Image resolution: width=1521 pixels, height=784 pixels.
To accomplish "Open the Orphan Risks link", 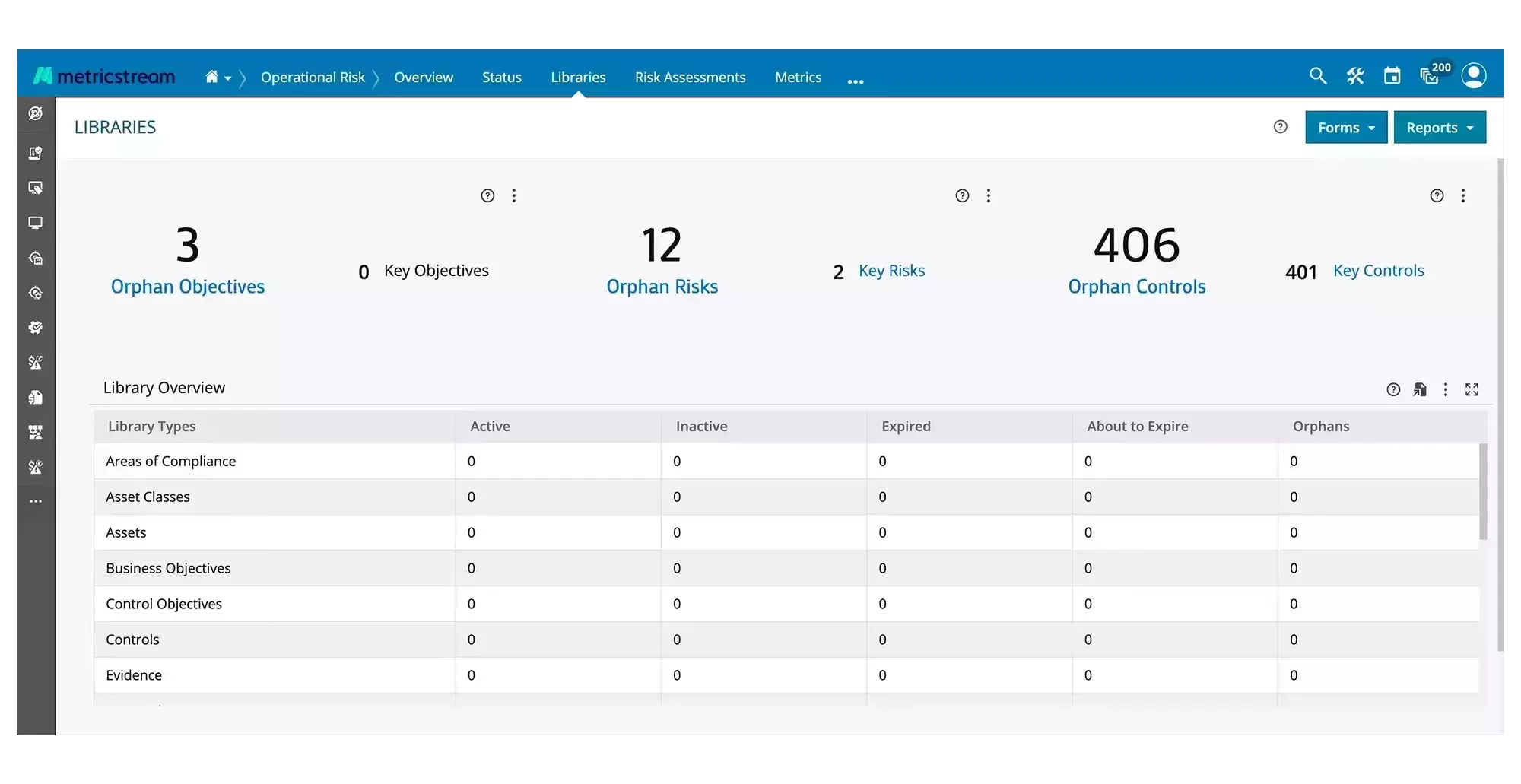I will point(662,286).
